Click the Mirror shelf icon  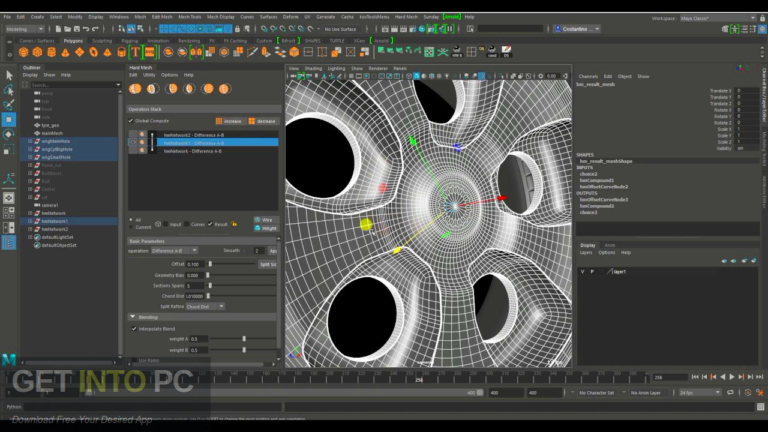(196, 52)
